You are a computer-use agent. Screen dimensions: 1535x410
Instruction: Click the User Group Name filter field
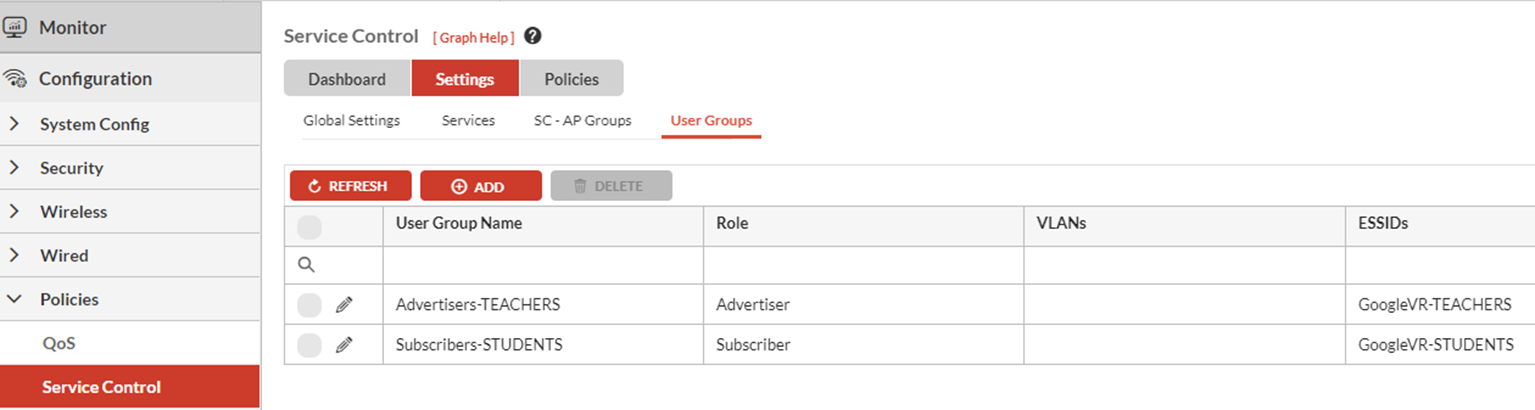click(x=543, y=265)
